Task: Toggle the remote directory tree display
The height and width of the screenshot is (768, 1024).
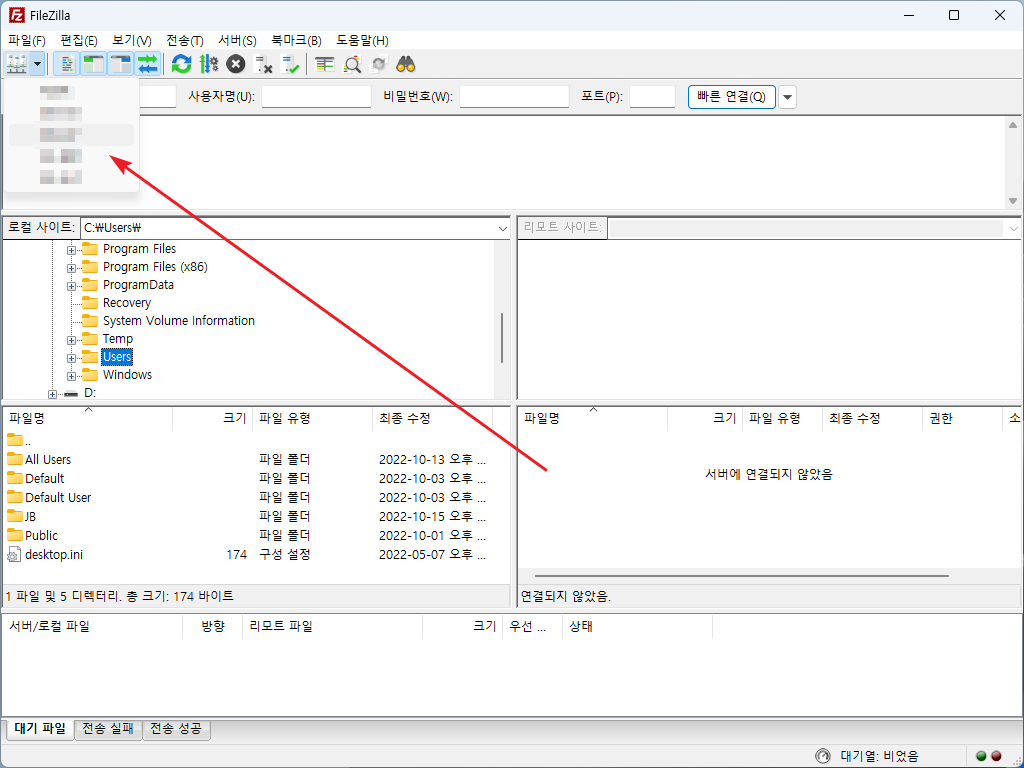Action: pos(121,64)
